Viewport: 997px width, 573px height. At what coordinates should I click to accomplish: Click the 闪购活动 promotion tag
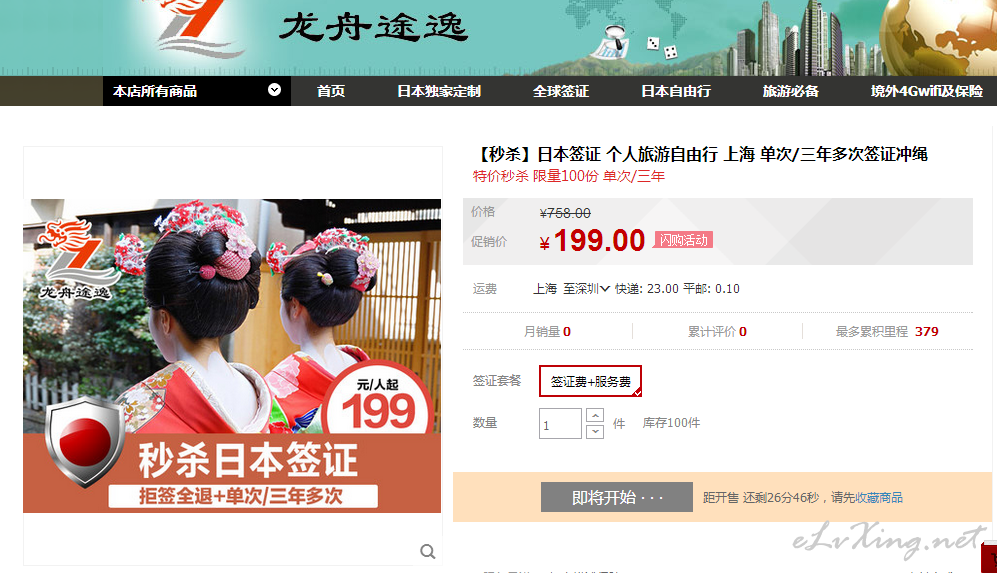684,240
